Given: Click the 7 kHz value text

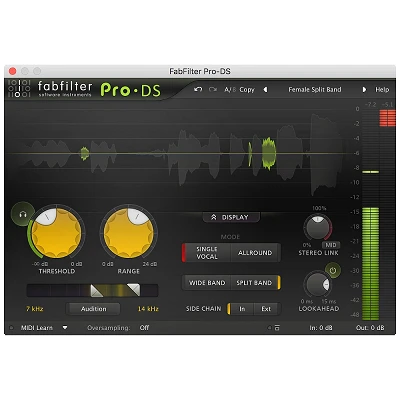Looking at the screenshot, I should coord(35,309).
